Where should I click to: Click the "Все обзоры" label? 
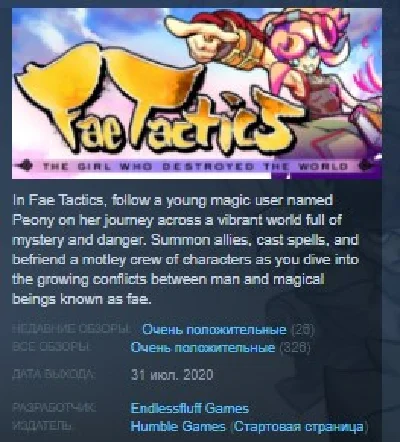[51, 347]
